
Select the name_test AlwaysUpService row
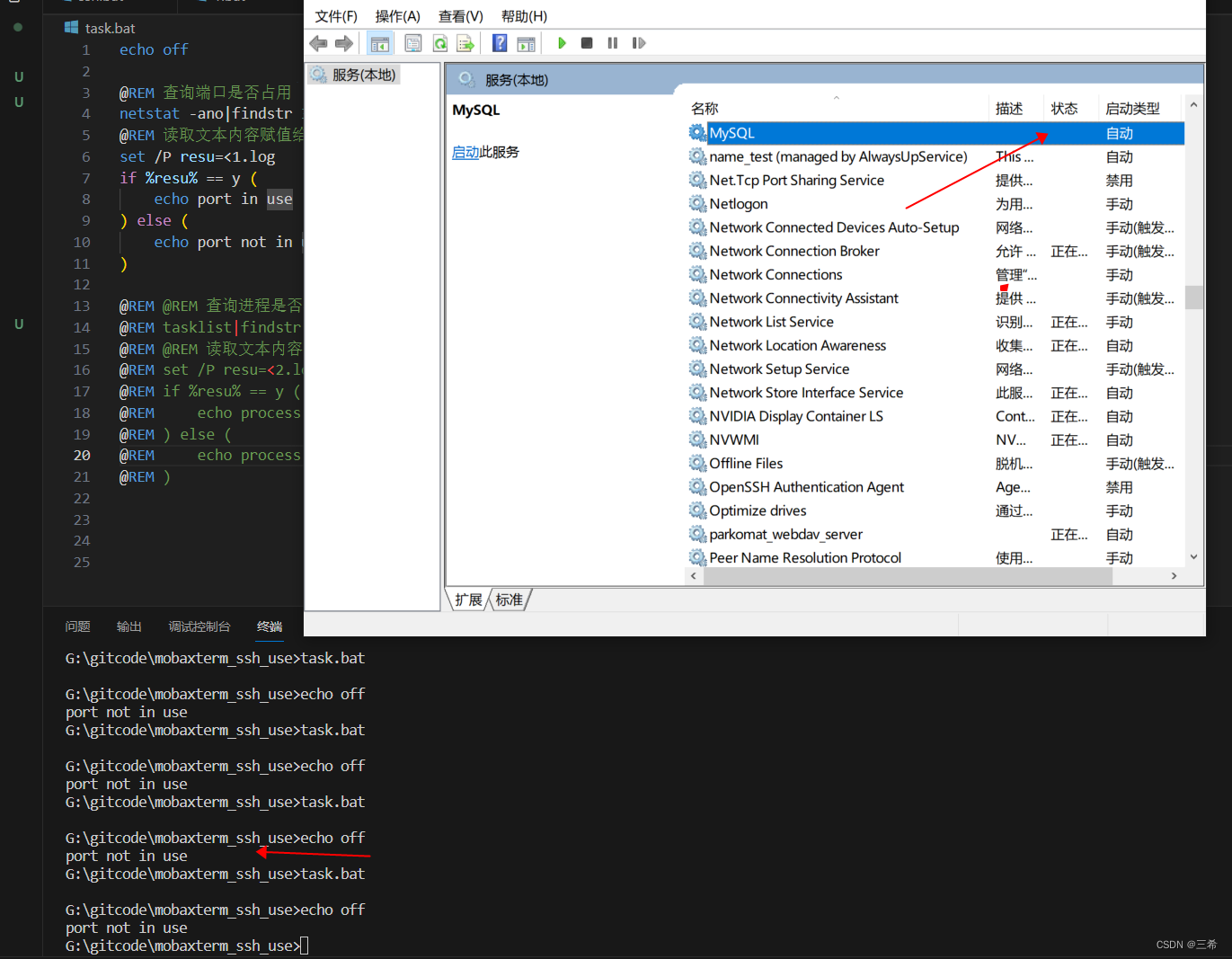935,156
